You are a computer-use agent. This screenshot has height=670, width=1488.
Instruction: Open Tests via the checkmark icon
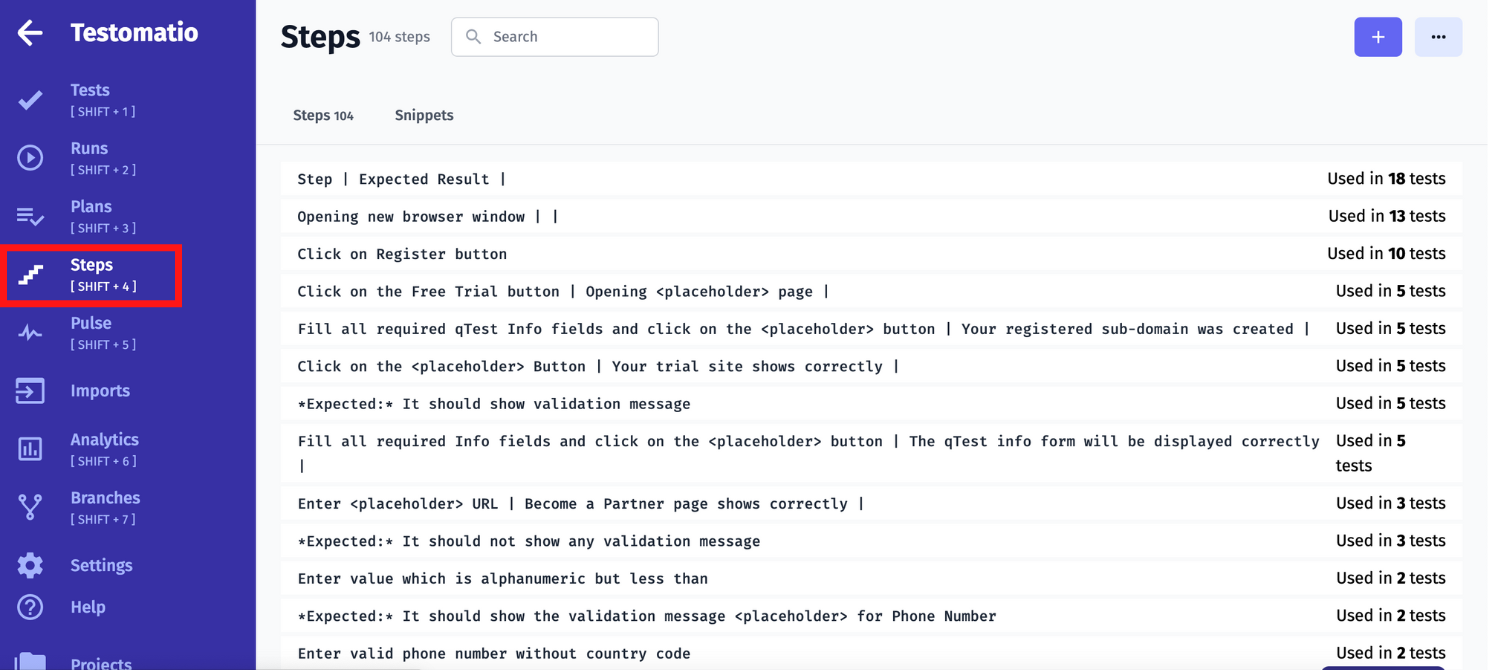point(30,100)
